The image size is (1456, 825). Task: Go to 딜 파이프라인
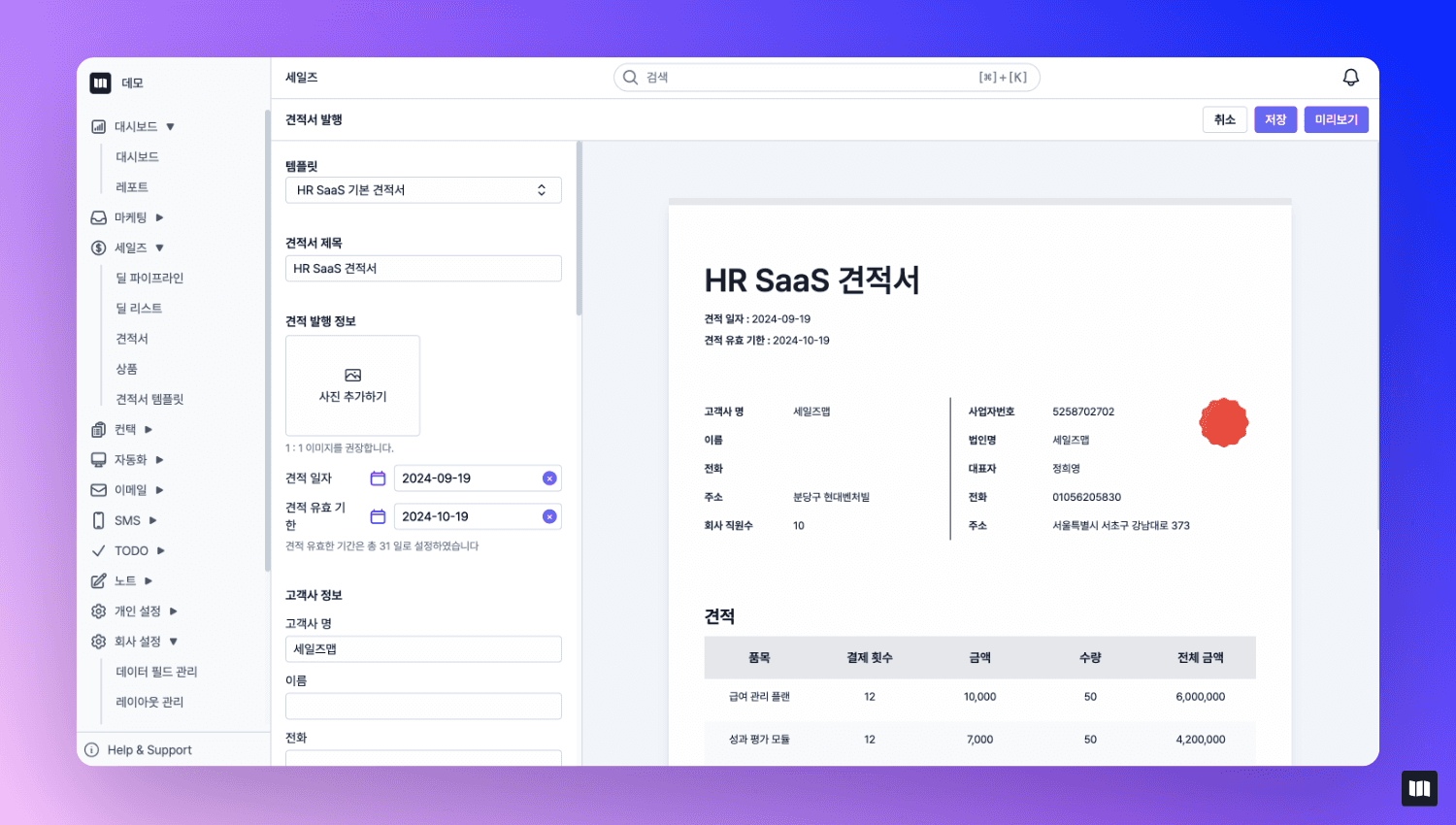pos(149,279)
